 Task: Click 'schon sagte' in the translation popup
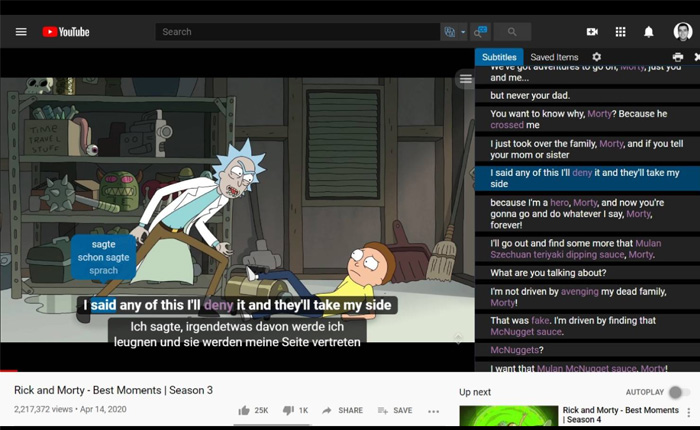tap(104, 257)
